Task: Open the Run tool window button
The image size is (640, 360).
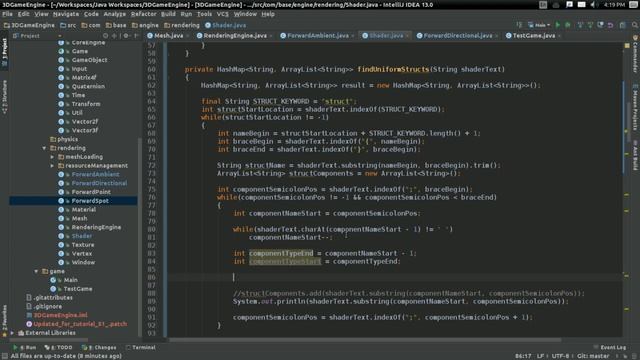Action: [x=24, y=348]
